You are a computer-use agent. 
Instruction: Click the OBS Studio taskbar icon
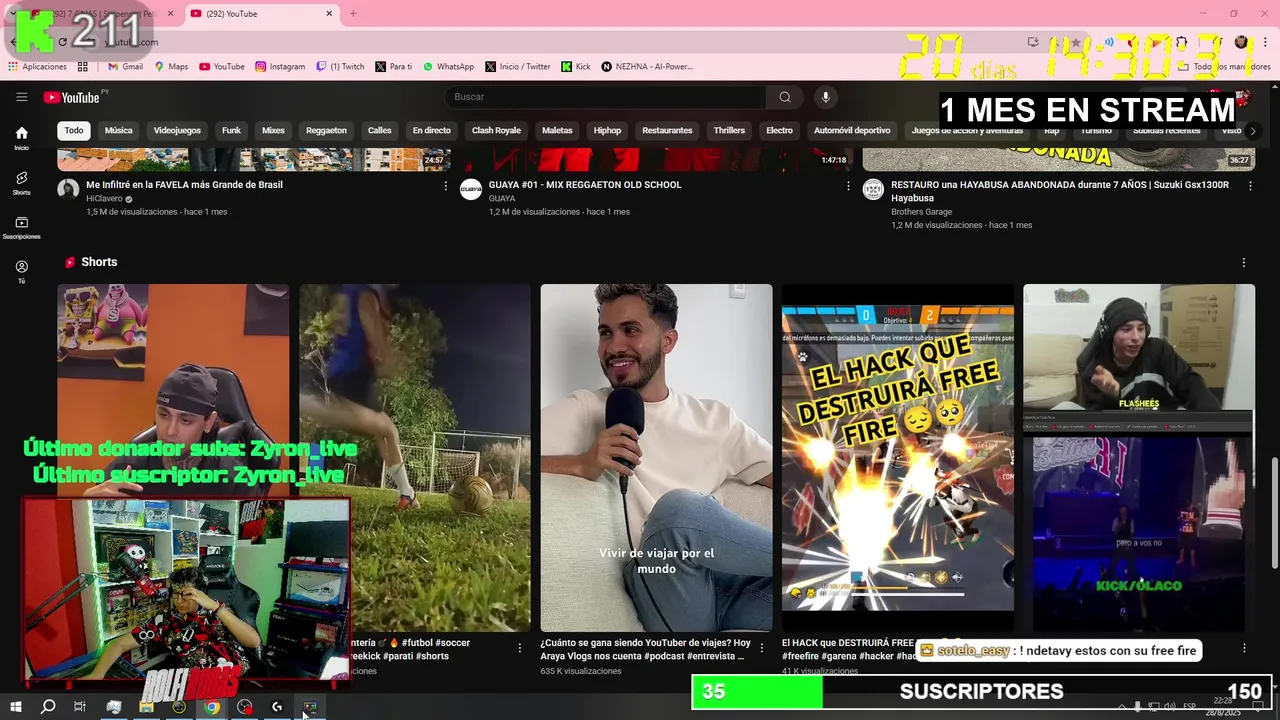click(245, 707)
